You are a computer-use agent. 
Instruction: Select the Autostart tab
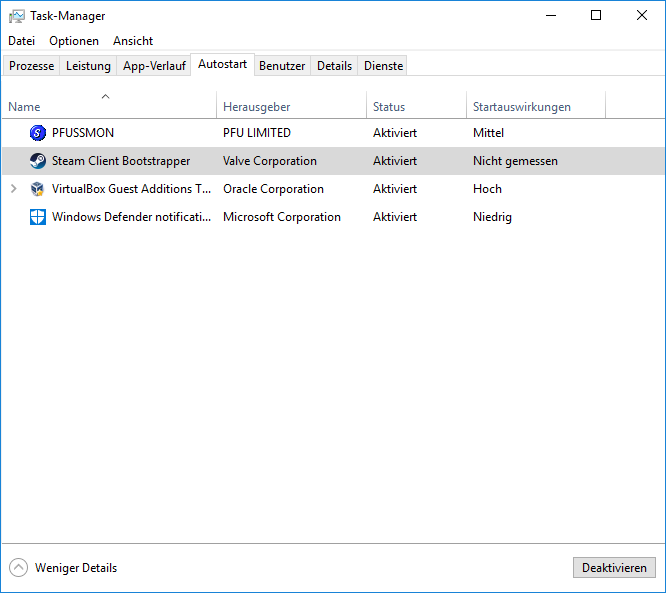(x=223, y=64)
